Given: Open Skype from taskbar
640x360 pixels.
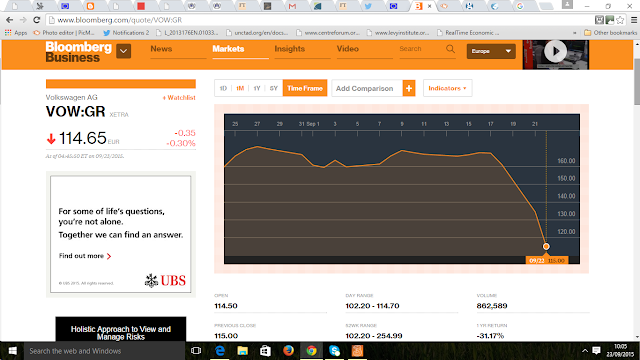Looking at the screenshot, I should click(x=334, y=351).
